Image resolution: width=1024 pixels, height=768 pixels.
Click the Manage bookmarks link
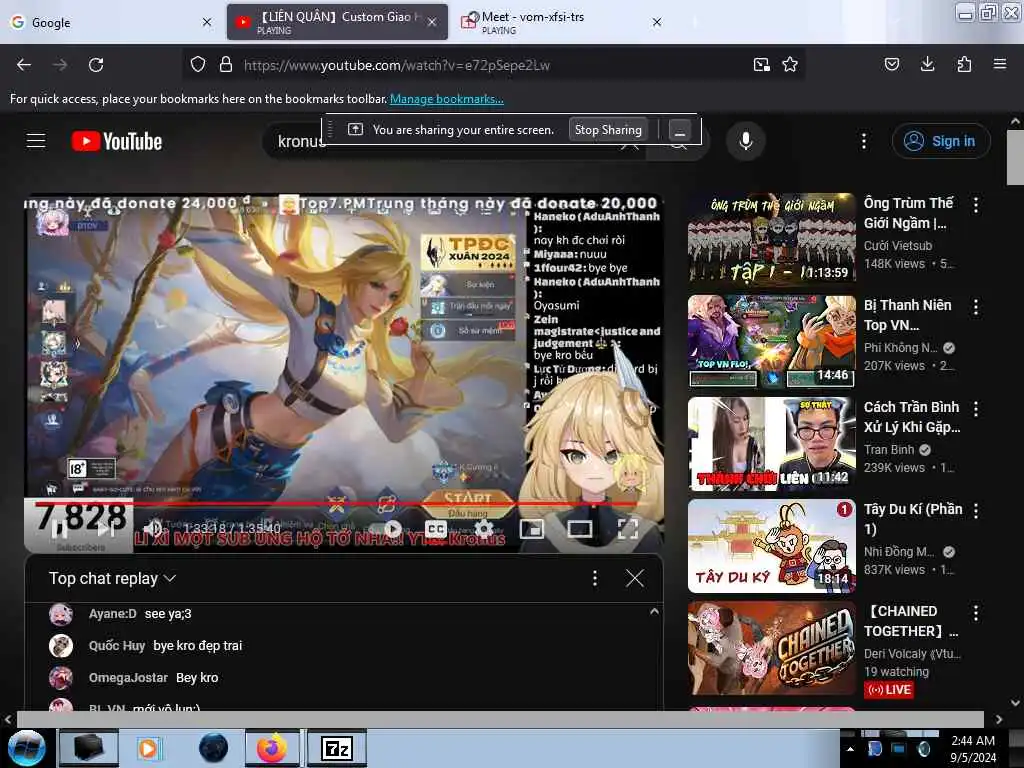[x=447, y=99]
